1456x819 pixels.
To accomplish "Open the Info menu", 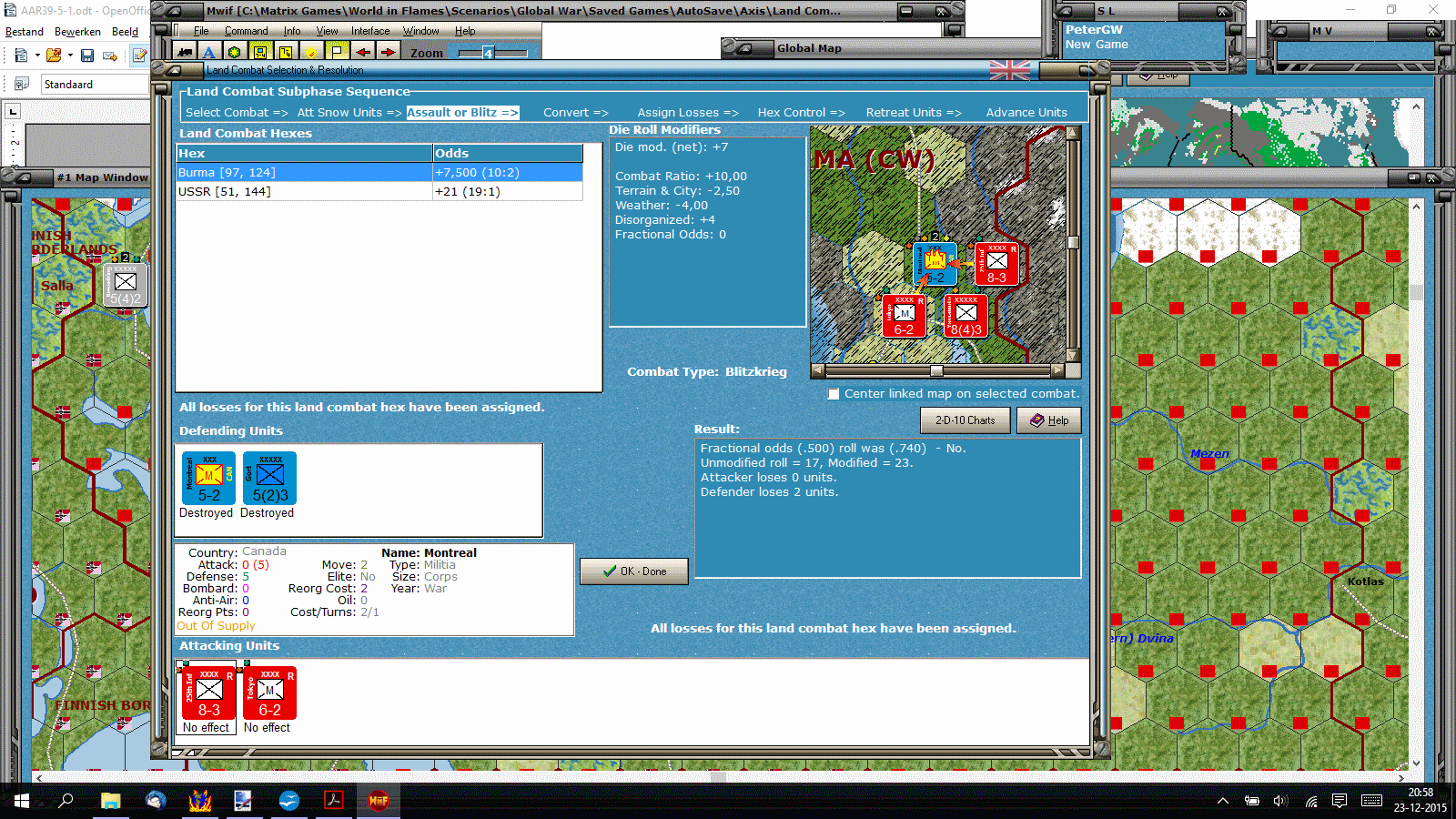I will [292, 31].
